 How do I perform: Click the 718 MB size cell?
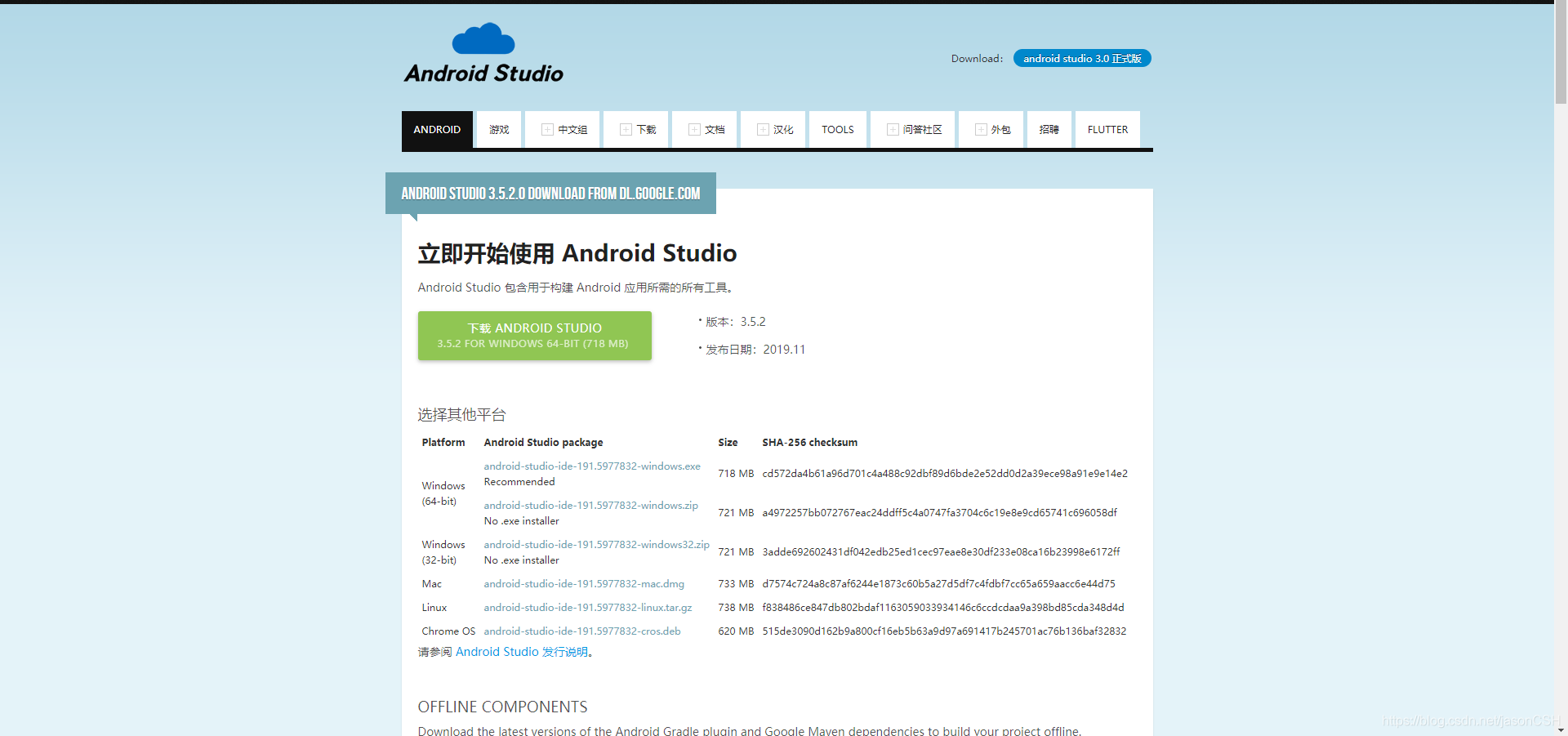[736, 474]
